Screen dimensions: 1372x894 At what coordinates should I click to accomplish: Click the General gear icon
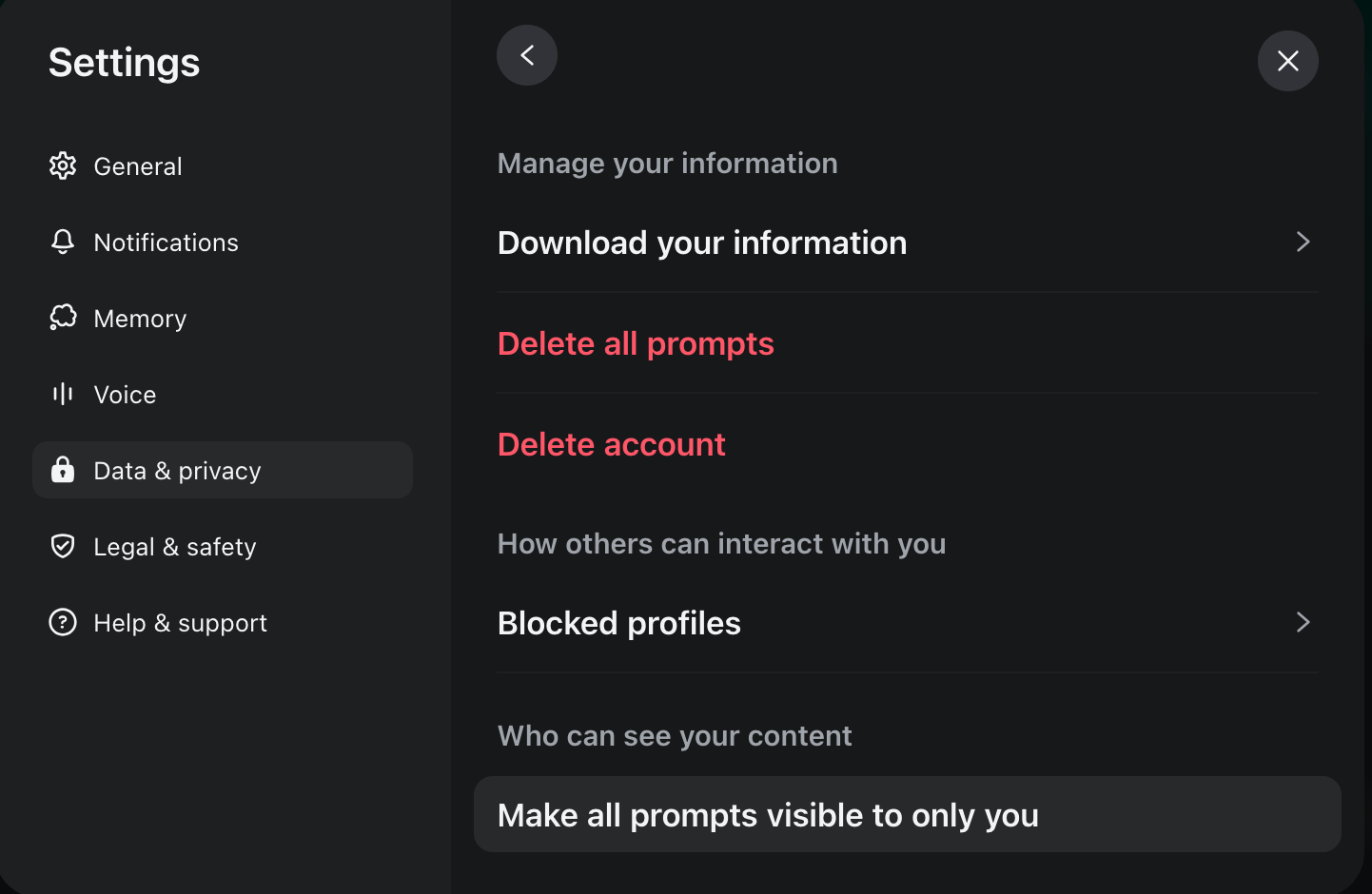tap(63, 165)
